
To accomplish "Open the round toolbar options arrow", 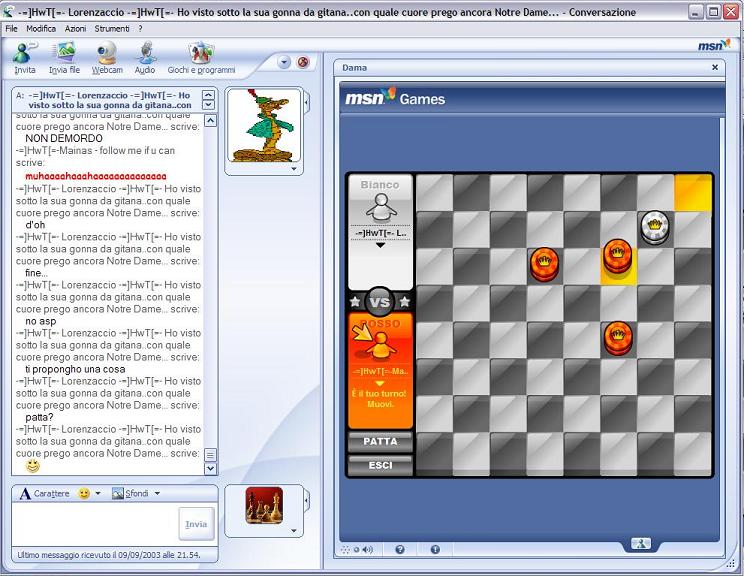I will point(284,62).
